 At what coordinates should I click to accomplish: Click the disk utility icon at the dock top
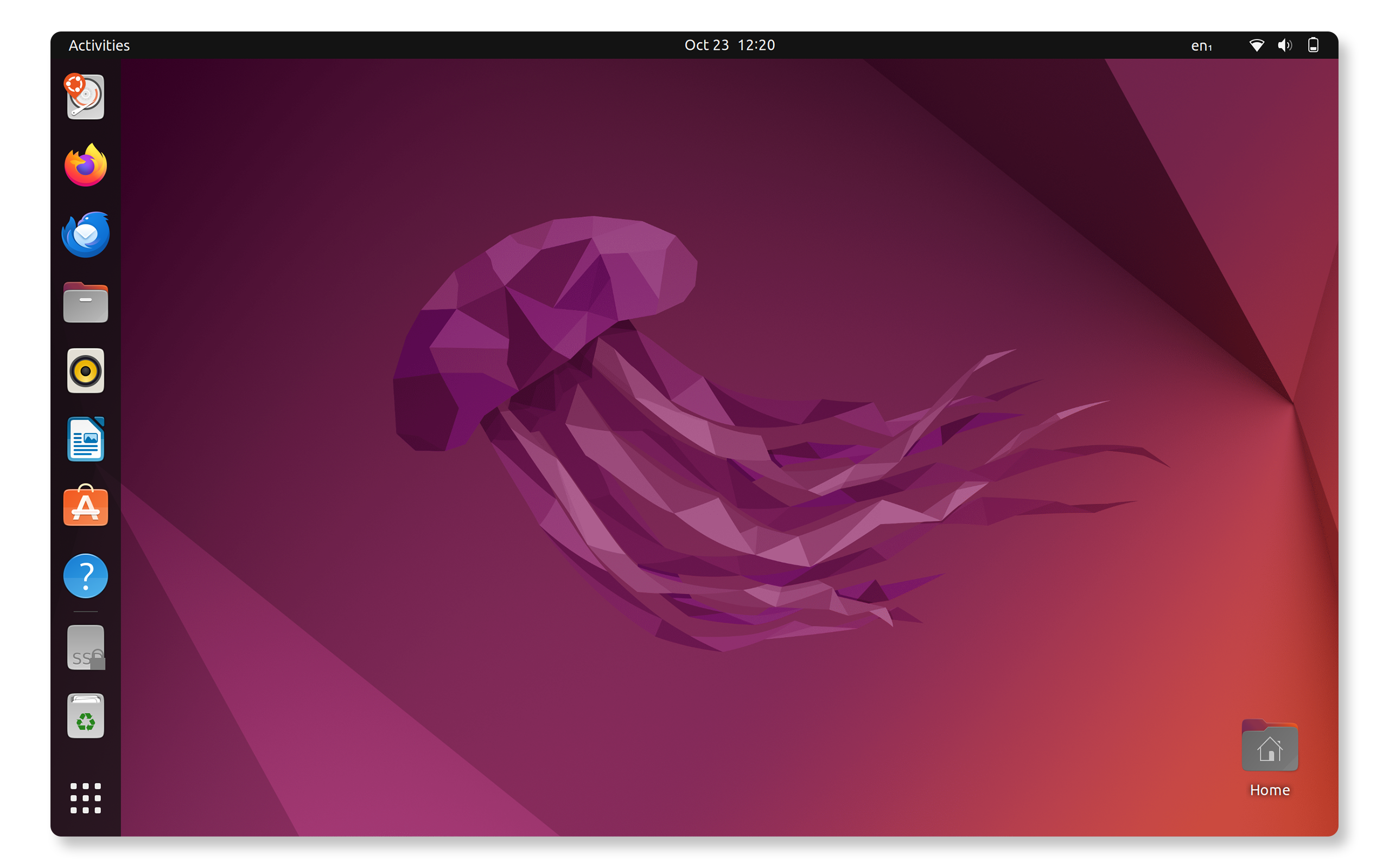pyautogui.click(x=85, y=98)
